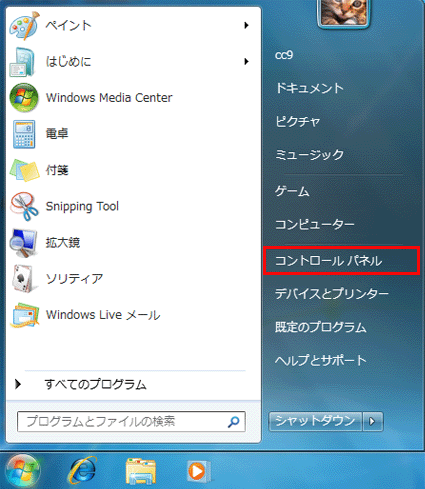Open shutdown options arrow menu
425x489 pixels.
tap(373, 422)
